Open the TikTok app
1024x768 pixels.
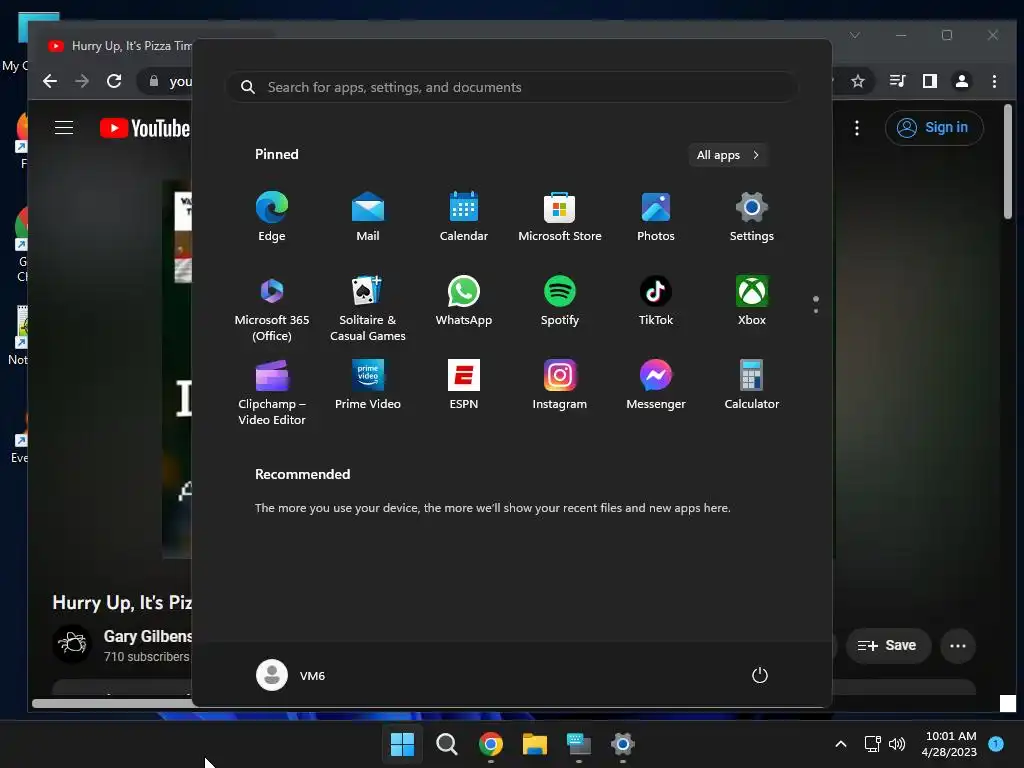click(656, 301)
